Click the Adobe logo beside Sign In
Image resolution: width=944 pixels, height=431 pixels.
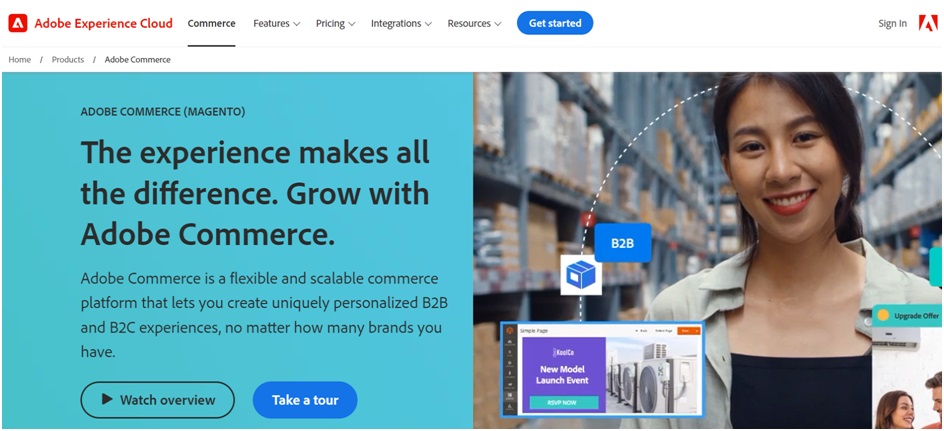[x=928, y=23]
